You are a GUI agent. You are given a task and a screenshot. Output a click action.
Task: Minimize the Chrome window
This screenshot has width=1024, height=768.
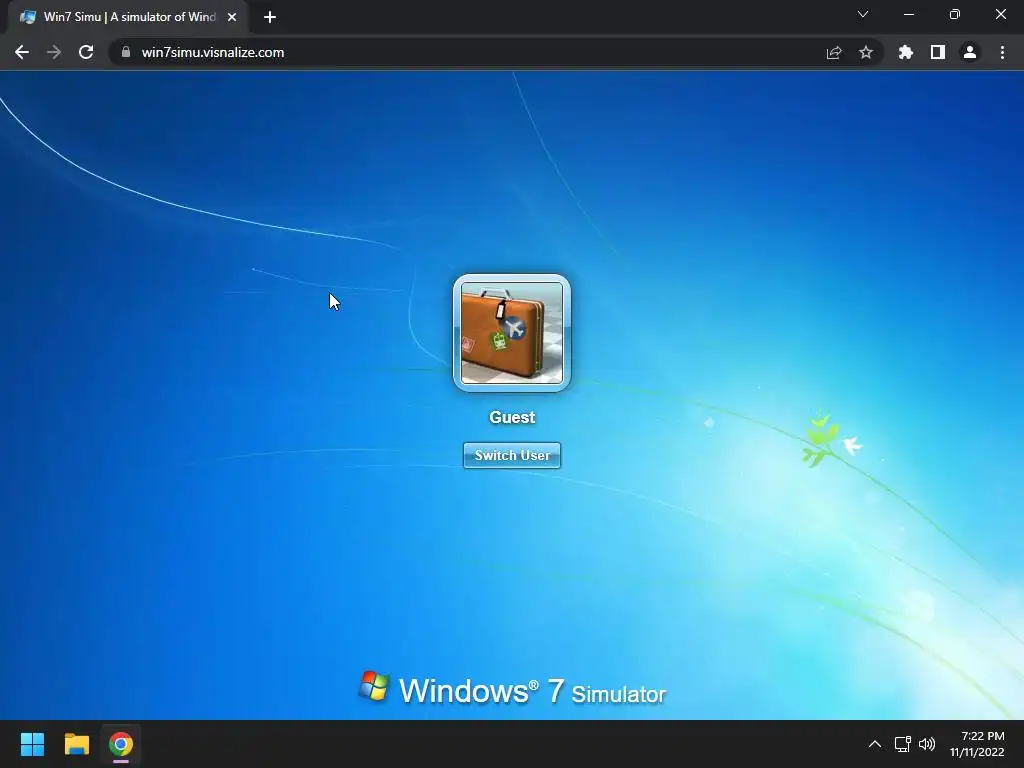[909, 14]
